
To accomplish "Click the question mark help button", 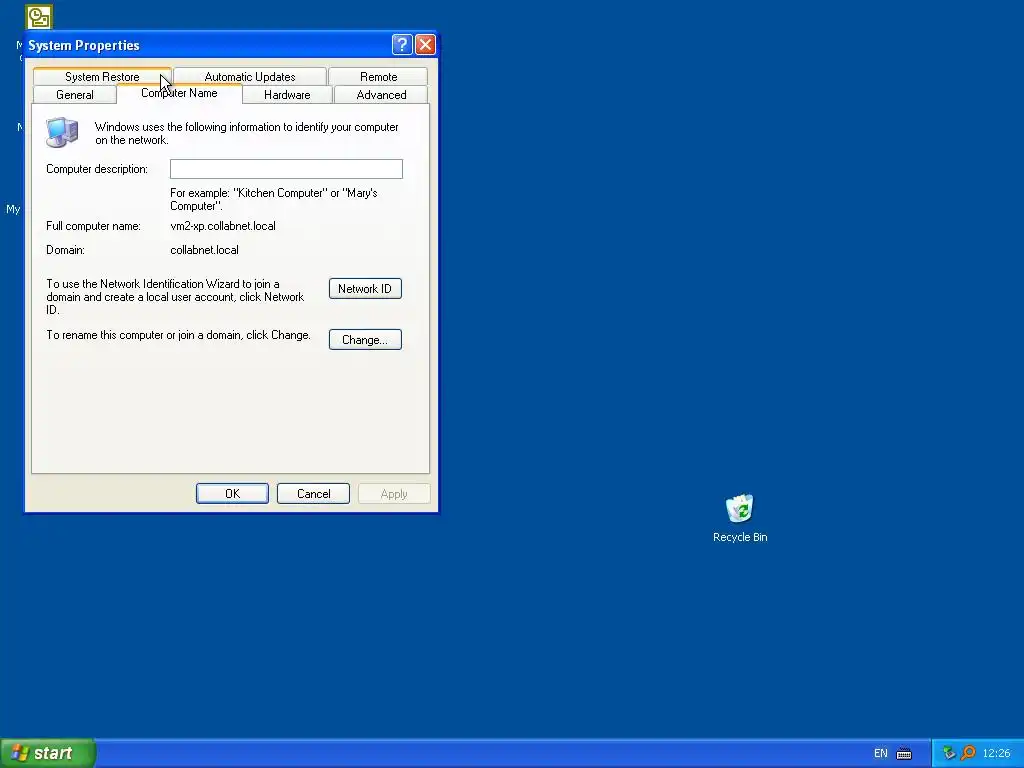I will click(x=402, y=44).
